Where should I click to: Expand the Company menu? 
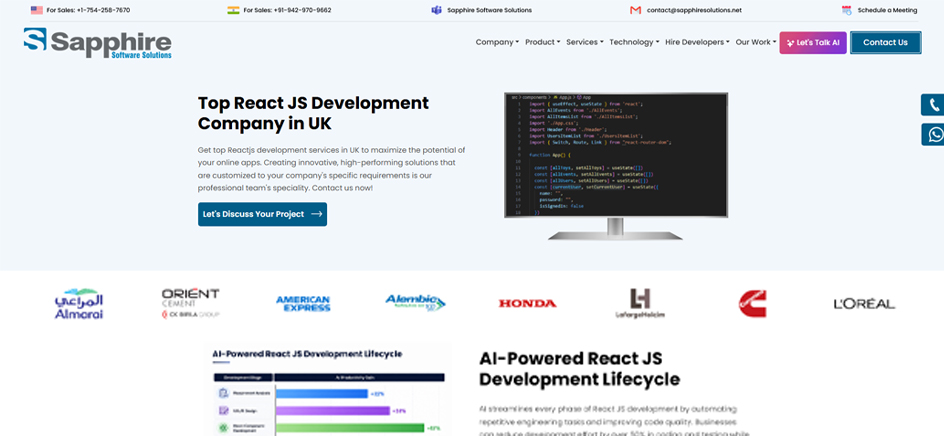497,42
